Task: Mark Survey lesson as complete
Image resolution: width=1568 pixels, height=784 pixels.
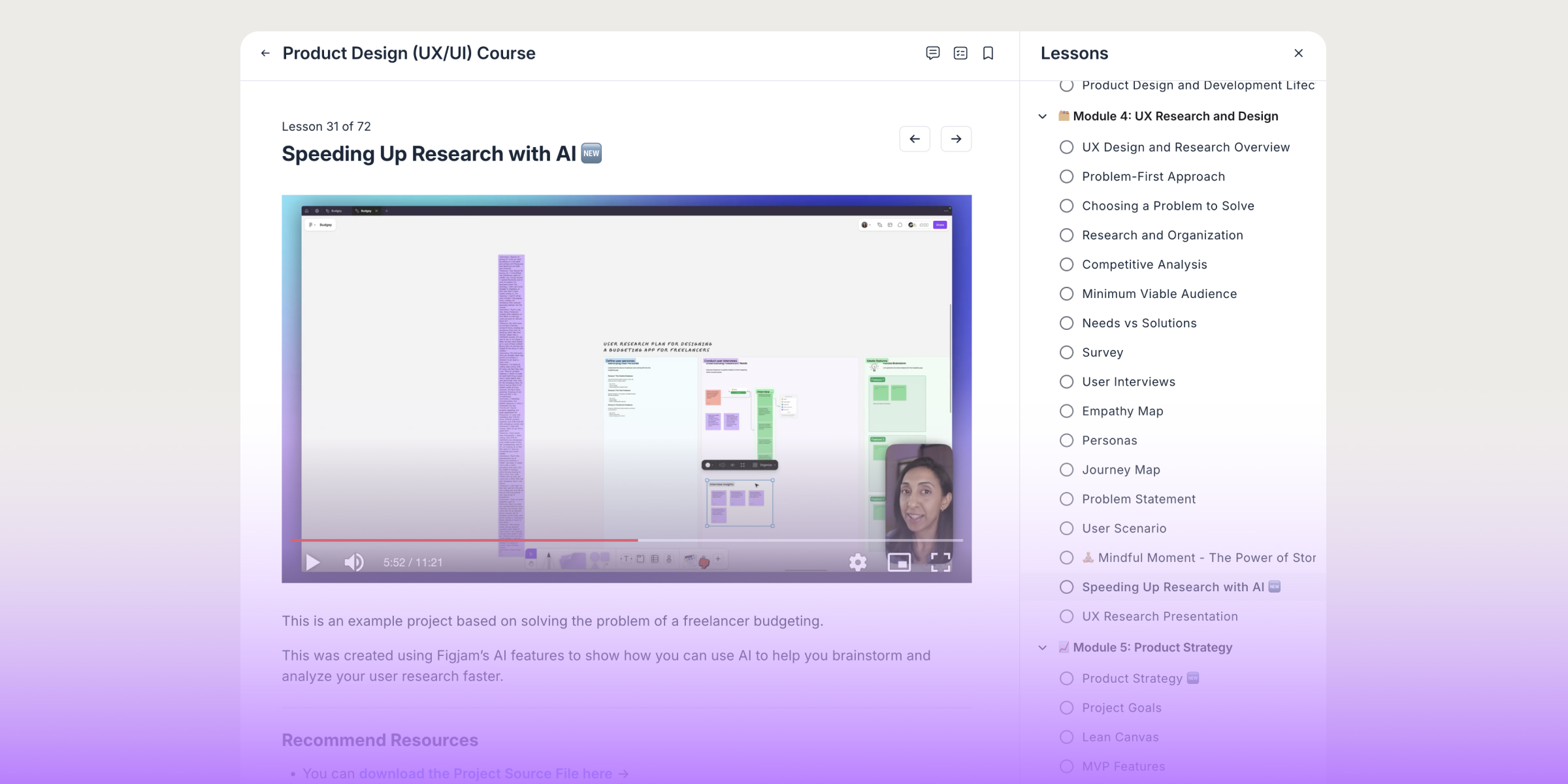Action: click(x=1066, y=353)
